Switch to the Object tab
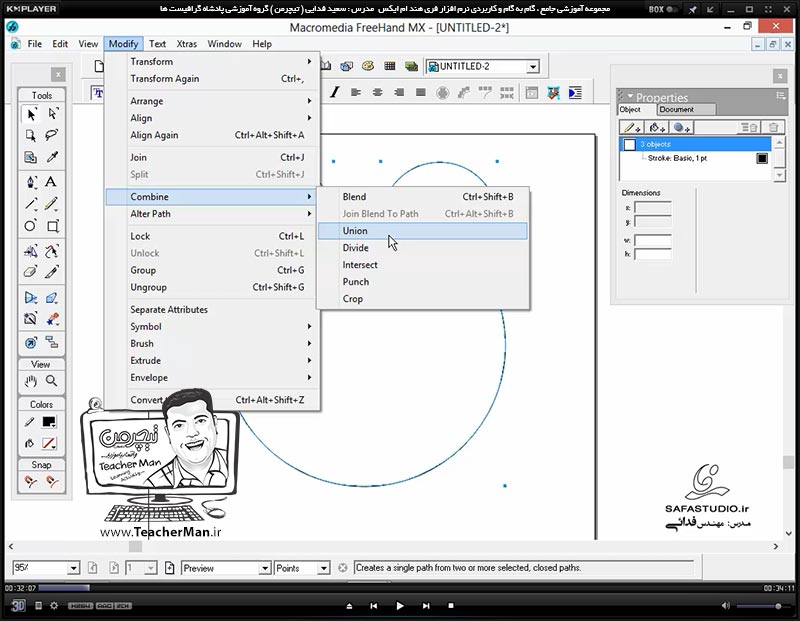 636,110
